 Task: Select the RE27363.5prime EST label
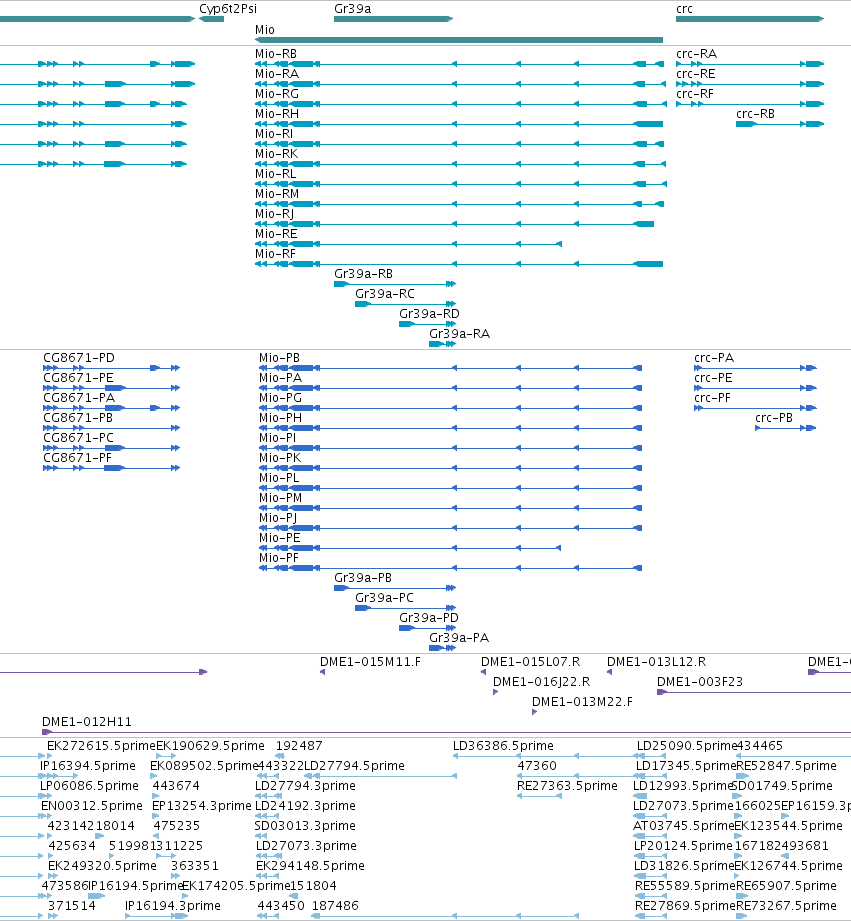click(x=567, y=786)
